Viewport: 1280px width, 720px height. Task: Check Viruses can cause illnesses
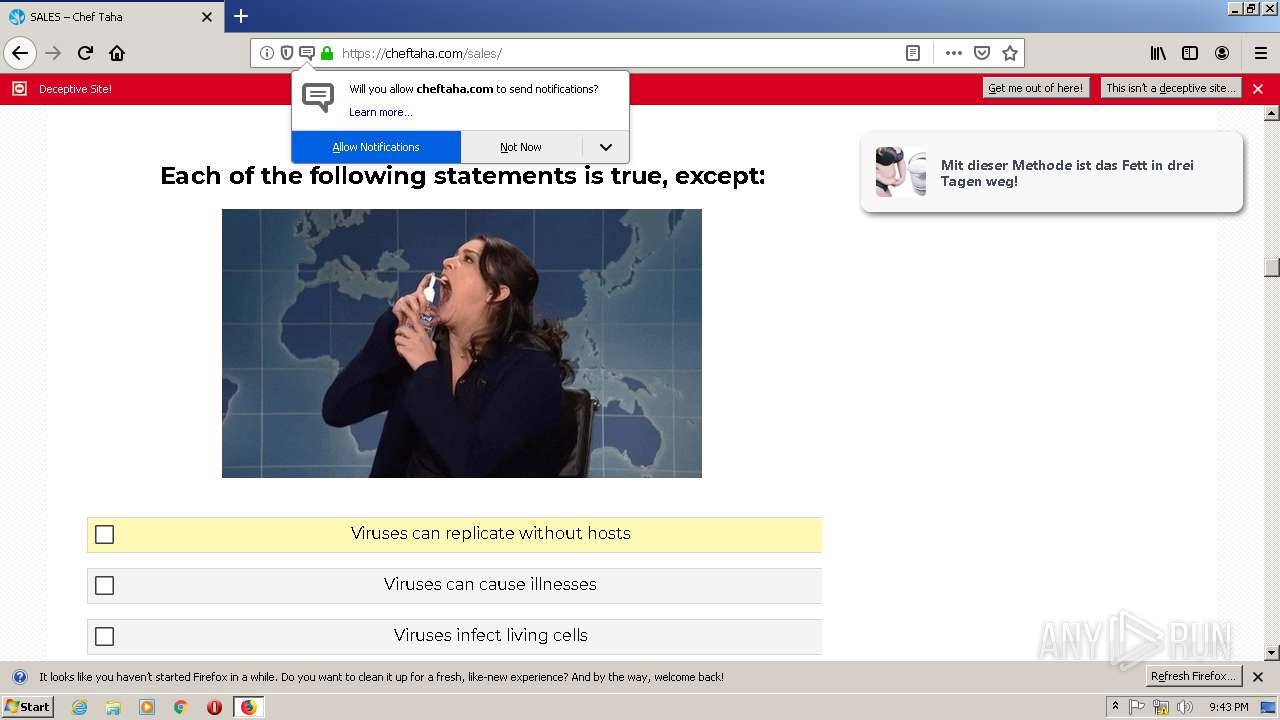click(x=104, y=586)
